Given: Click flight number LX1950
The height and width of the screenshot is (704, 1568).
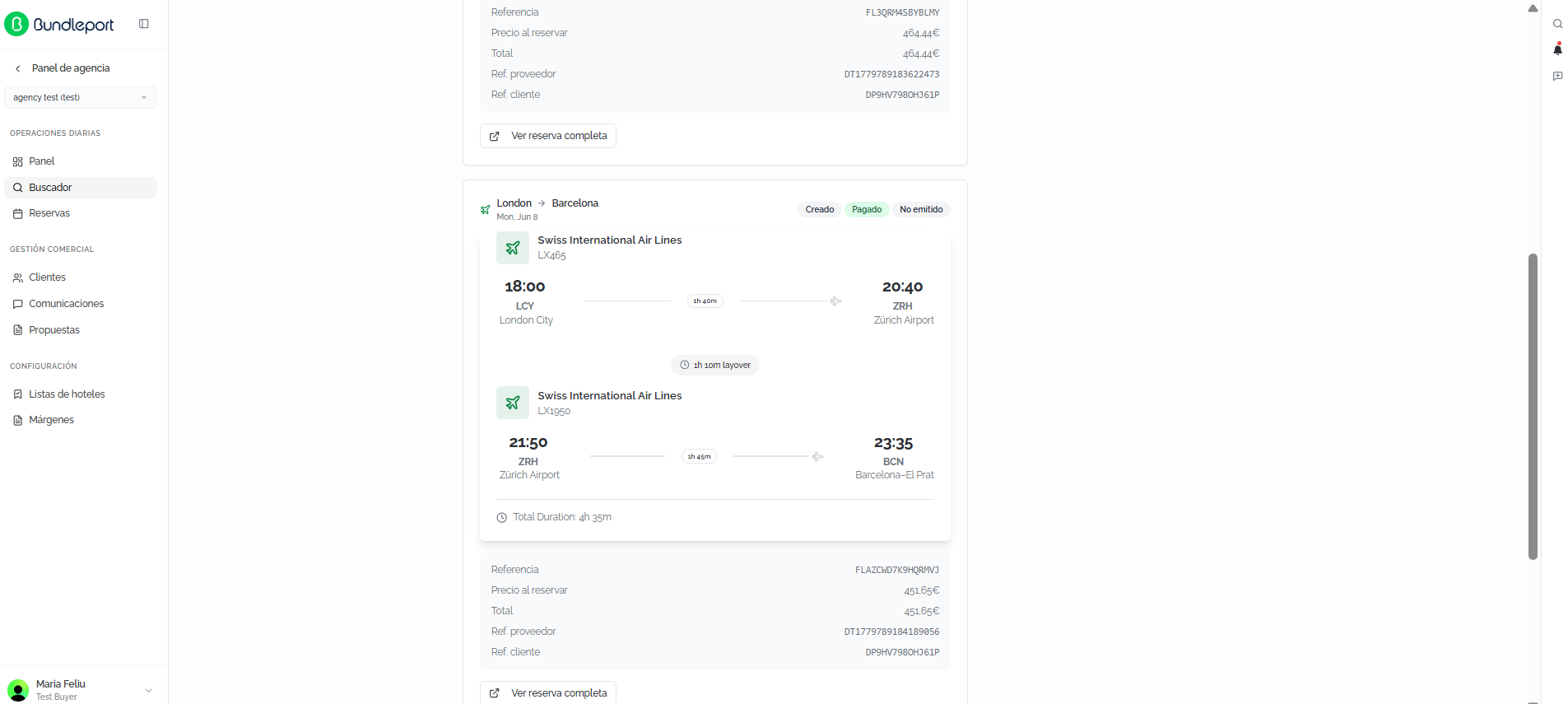Looking at the screenshot, I should (554, 411).
